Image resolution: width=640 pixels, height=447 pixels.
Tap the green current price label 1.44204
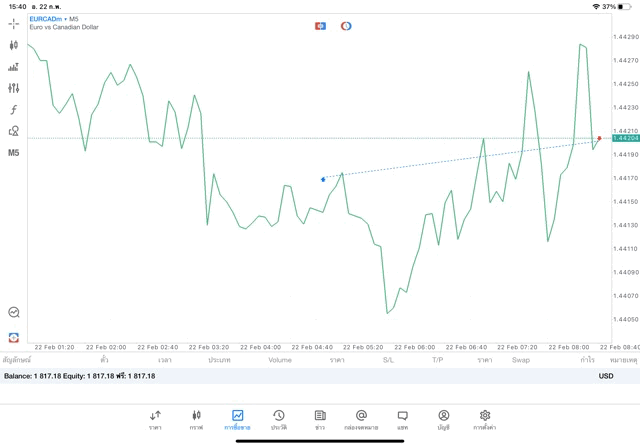tap(626, 138)
